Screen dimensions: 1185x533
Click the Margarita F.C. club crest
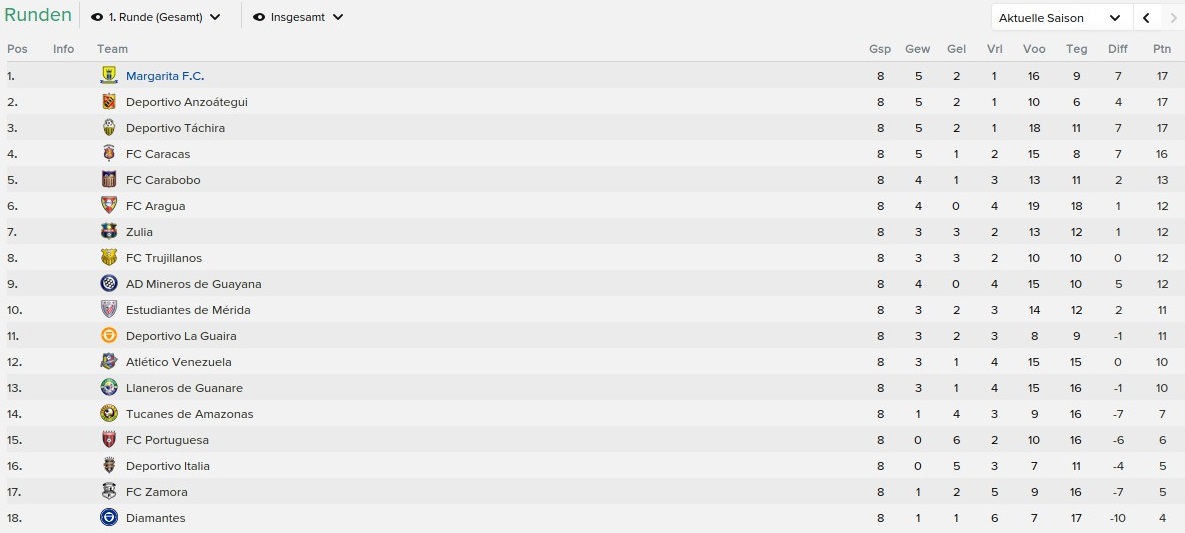point(109,76)
